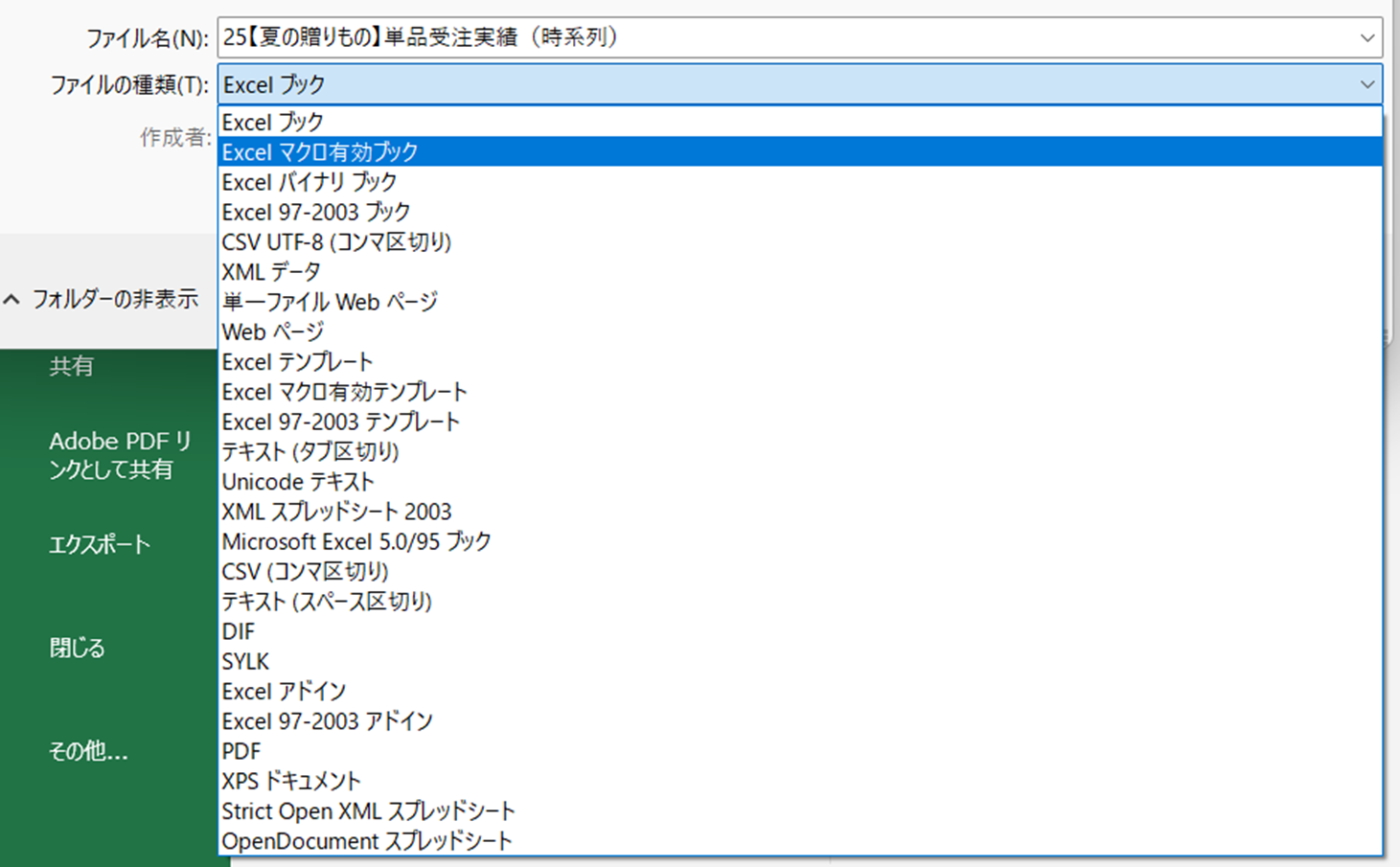The height and width of the screenshot is (867, 1400).
Task: Select Microsoft Excel 5.0/95 ブック
Action: pyautogui.click(x=800, y=541)
